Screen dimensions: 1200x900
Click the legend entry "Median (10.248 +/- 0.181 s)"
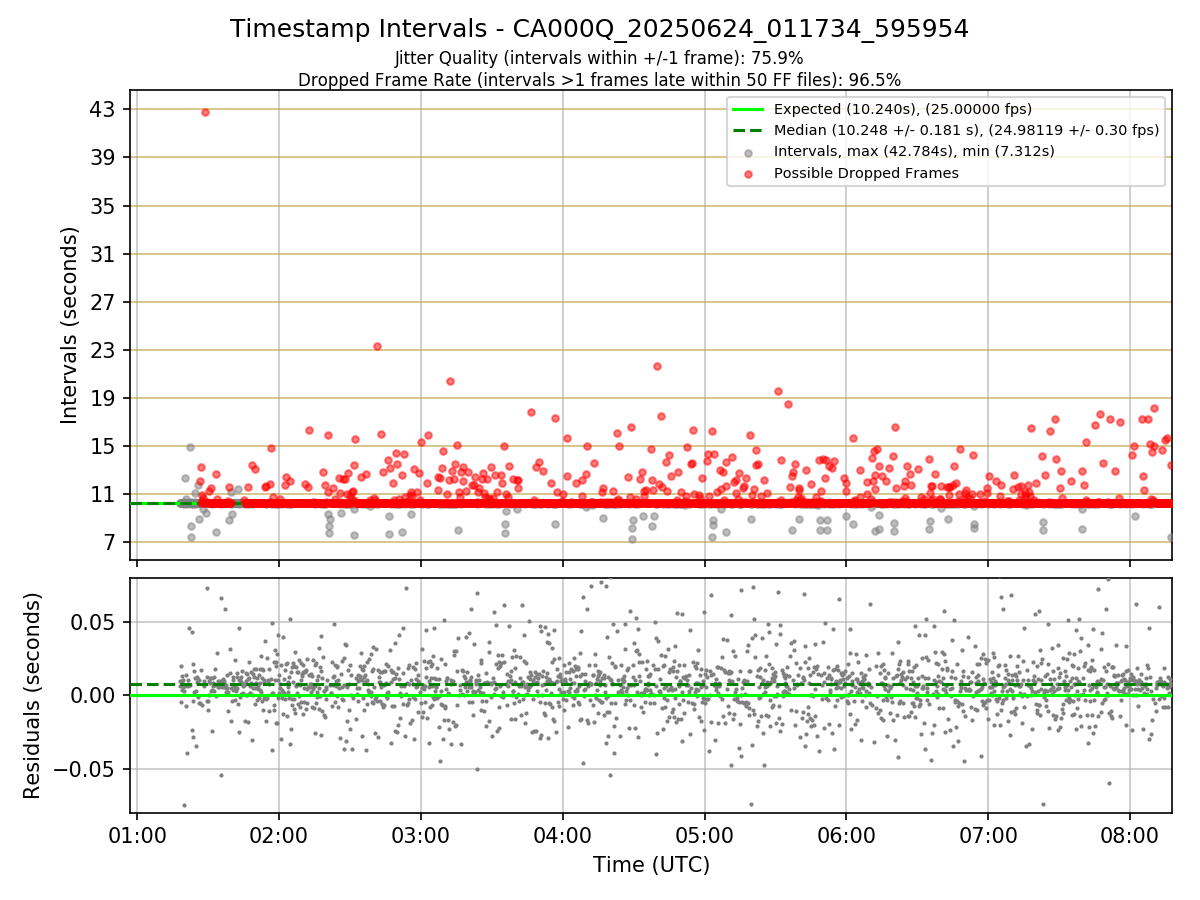click(x=966, y=130)
